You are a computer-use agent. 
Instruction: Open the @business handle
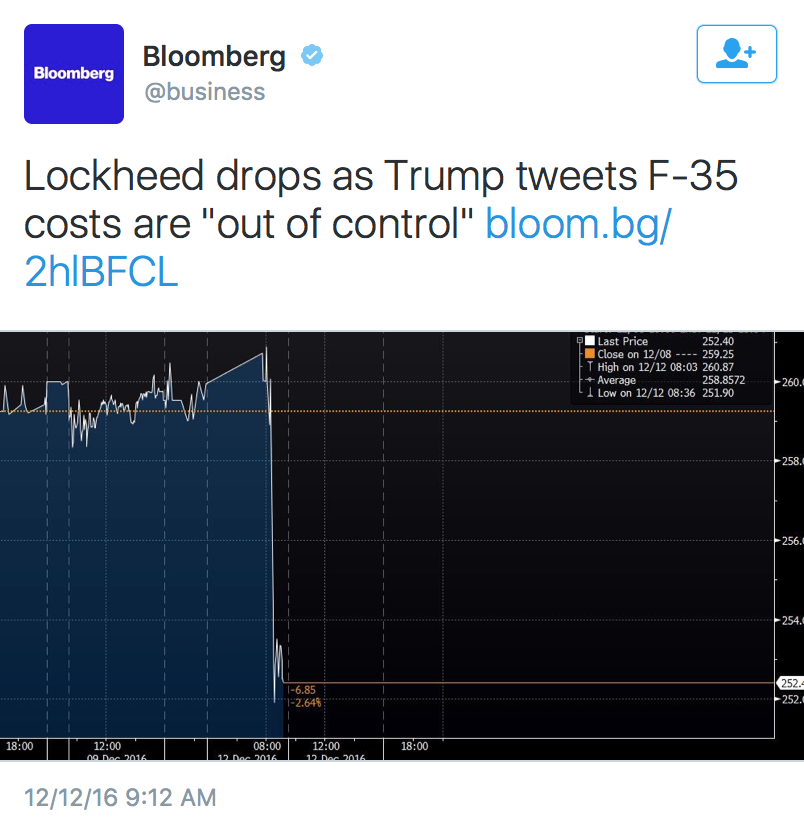[x=205, y=92]
